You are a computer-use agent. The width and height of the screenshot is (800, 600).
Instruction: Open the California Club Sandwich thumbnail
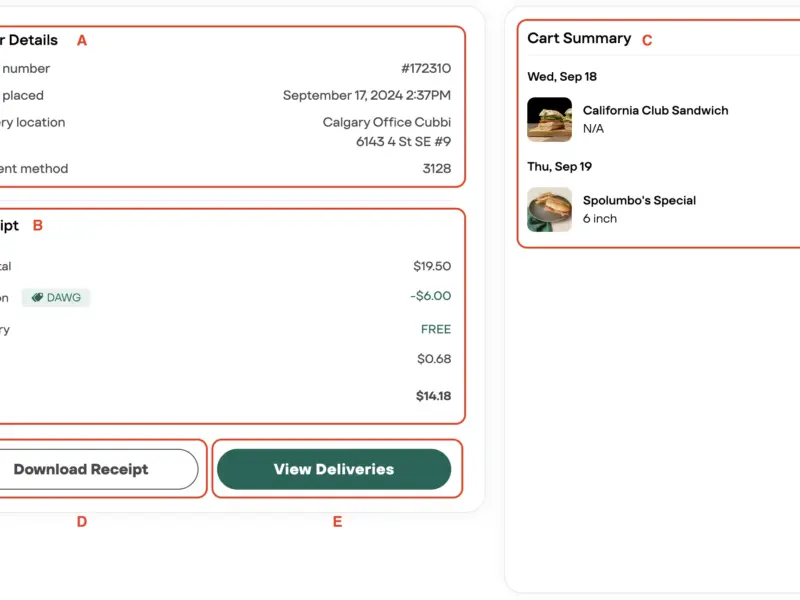pyautogui.click(x=549, y=120)
